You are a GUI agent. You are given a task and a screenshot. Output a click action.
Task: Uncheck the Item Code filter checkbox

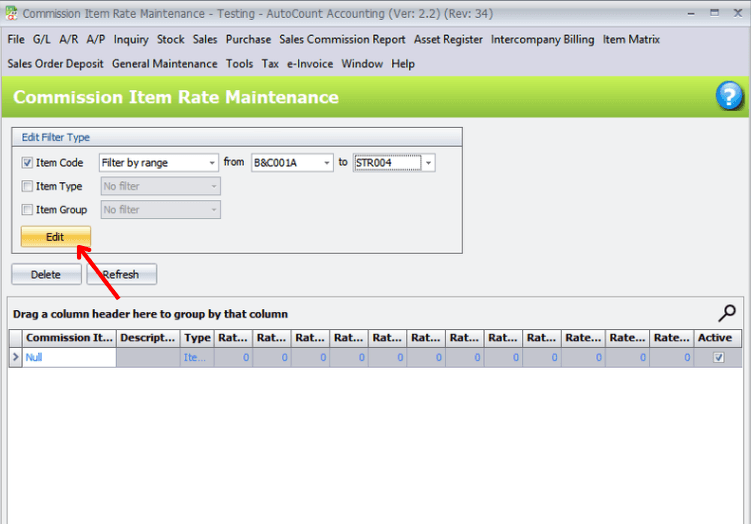point(27,163)
